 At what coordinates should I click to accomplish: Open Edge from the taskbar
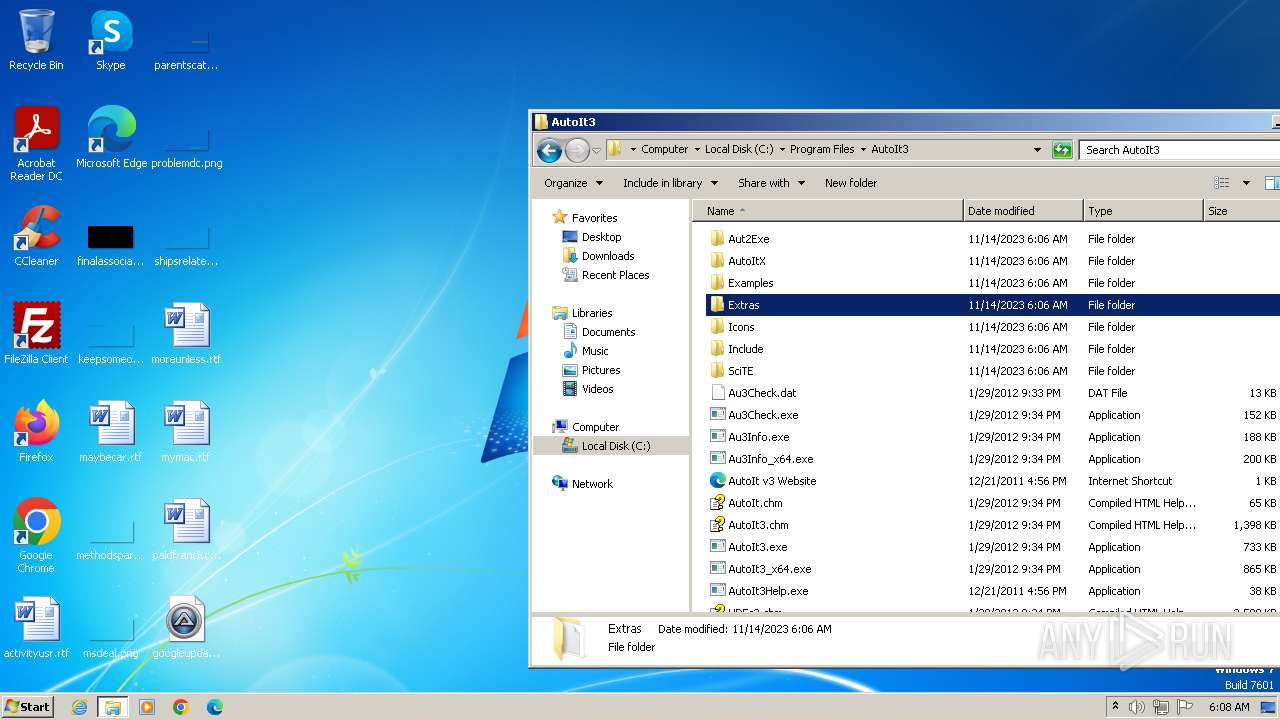[215, 707]
